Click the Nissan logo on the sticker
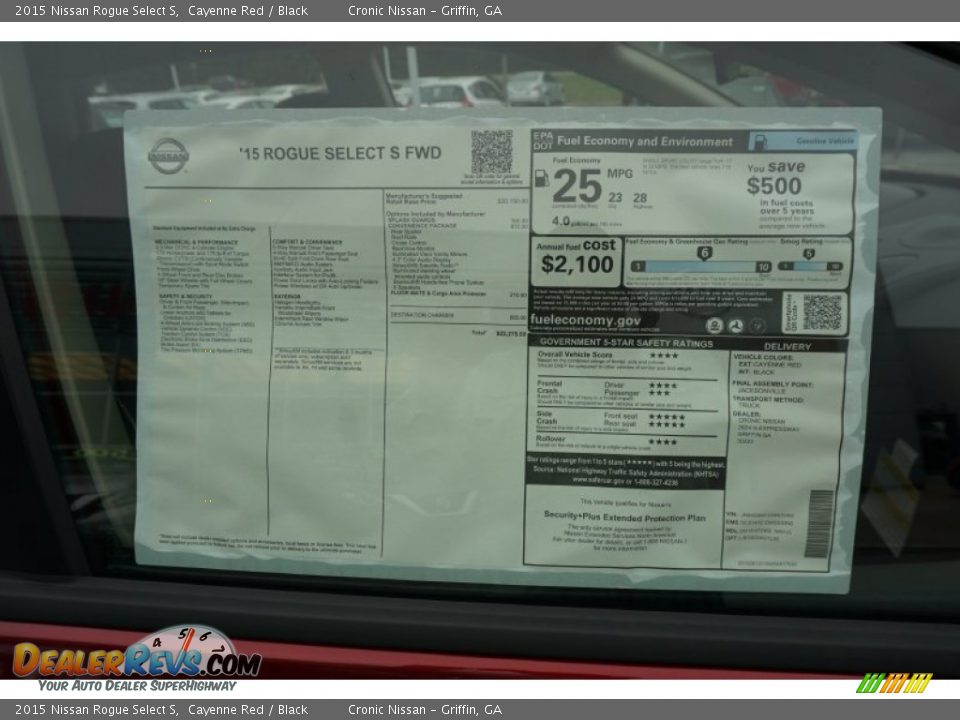Screen dimensions: 960x720 168,156
